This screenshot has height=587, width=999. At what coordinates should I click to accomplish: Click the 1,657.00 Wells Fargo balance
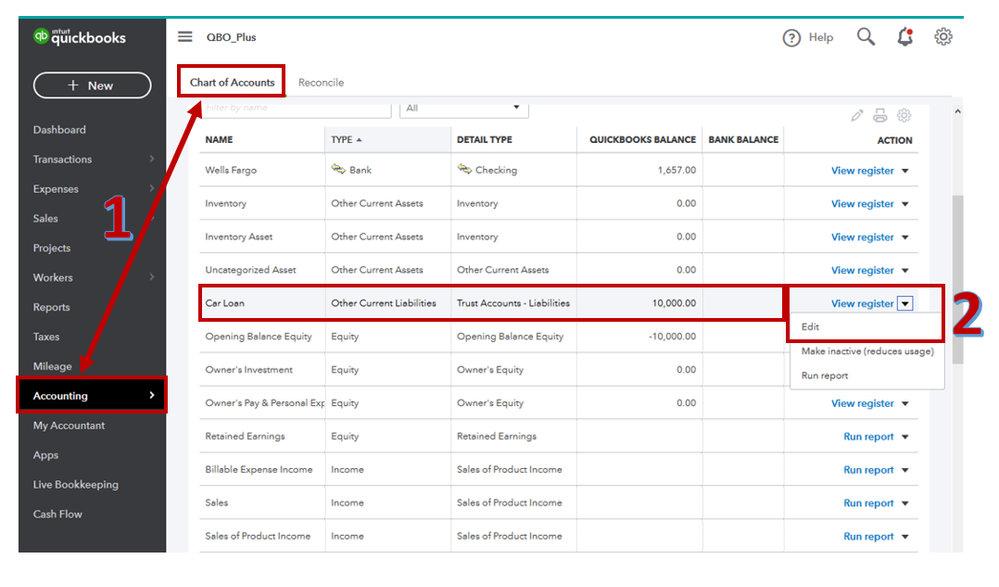click(x=677, y=170)
